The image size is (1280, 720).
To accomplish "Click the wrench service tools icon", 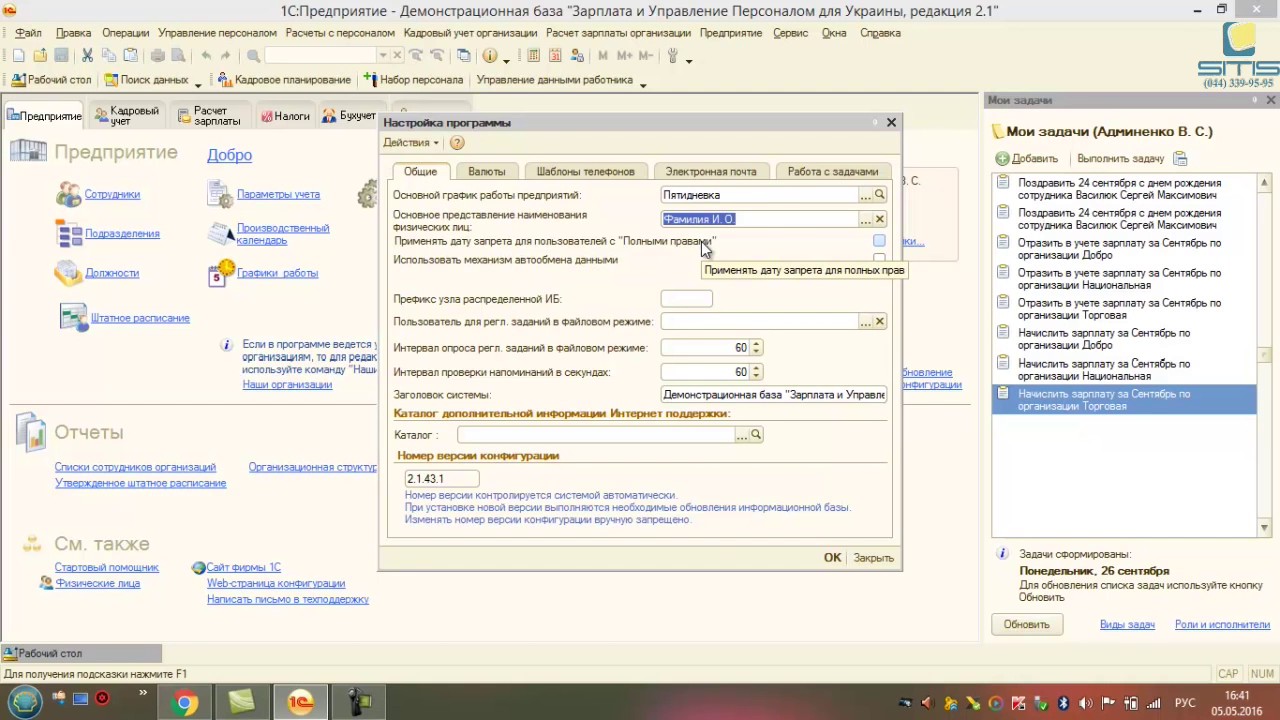I will [x=673, y=56].
